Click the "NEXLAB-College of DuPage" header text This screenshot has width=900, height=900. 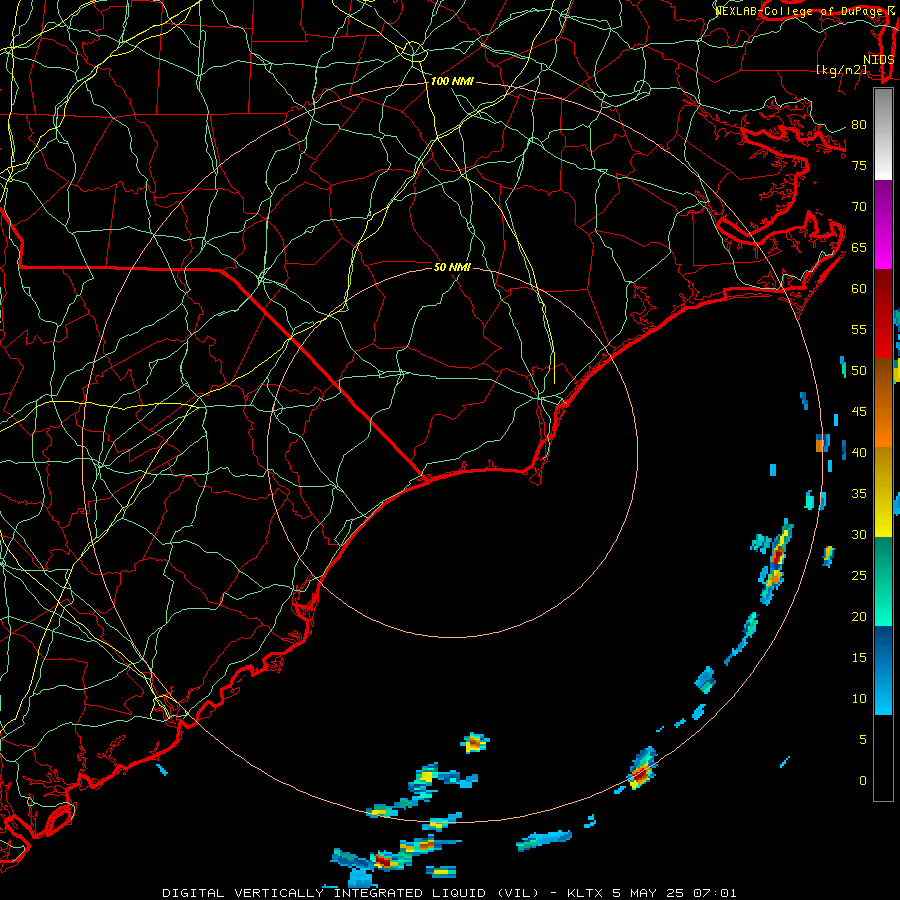coord(800,11)
